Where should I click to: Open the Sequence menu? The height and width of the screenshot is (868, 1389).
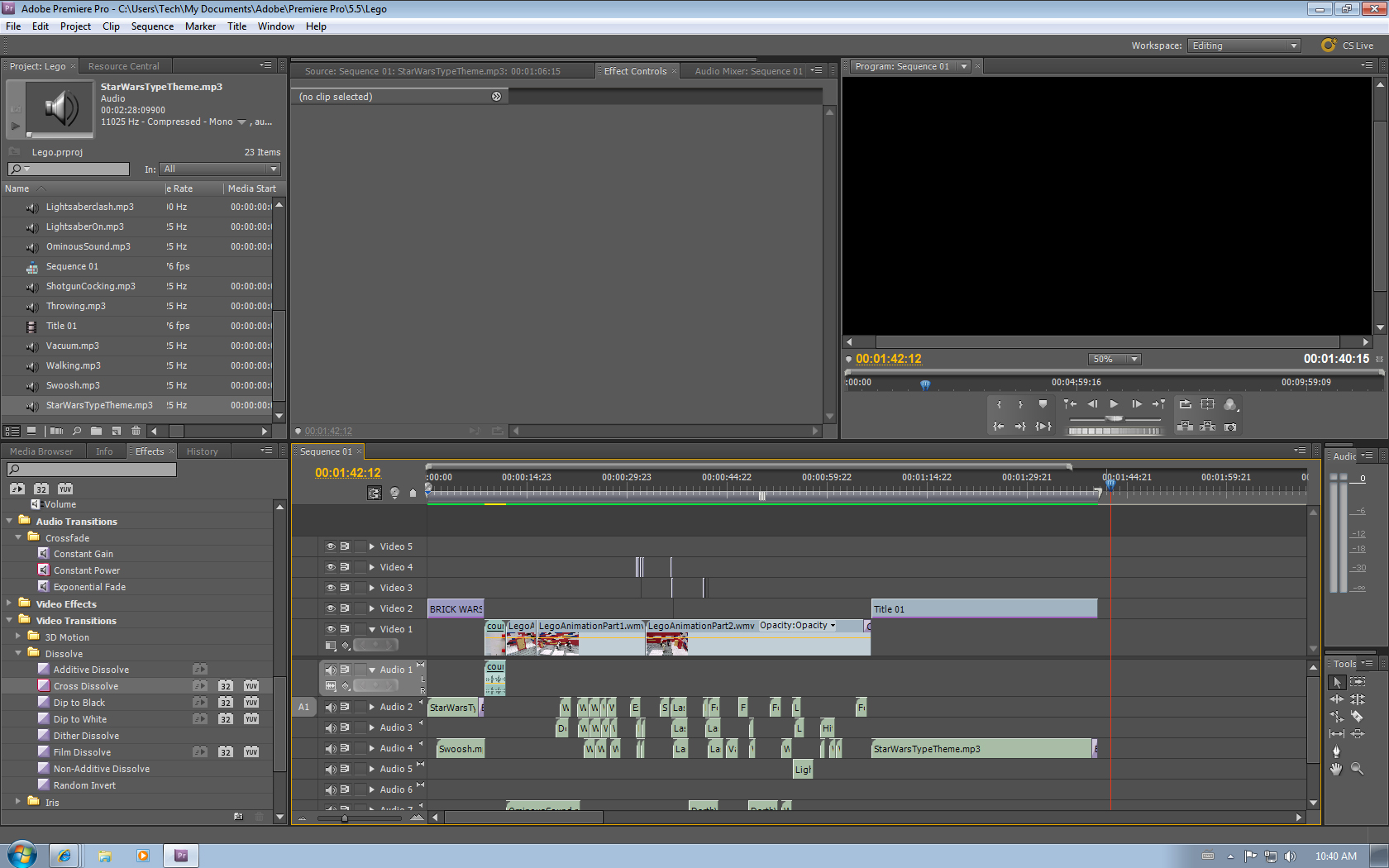152,26
